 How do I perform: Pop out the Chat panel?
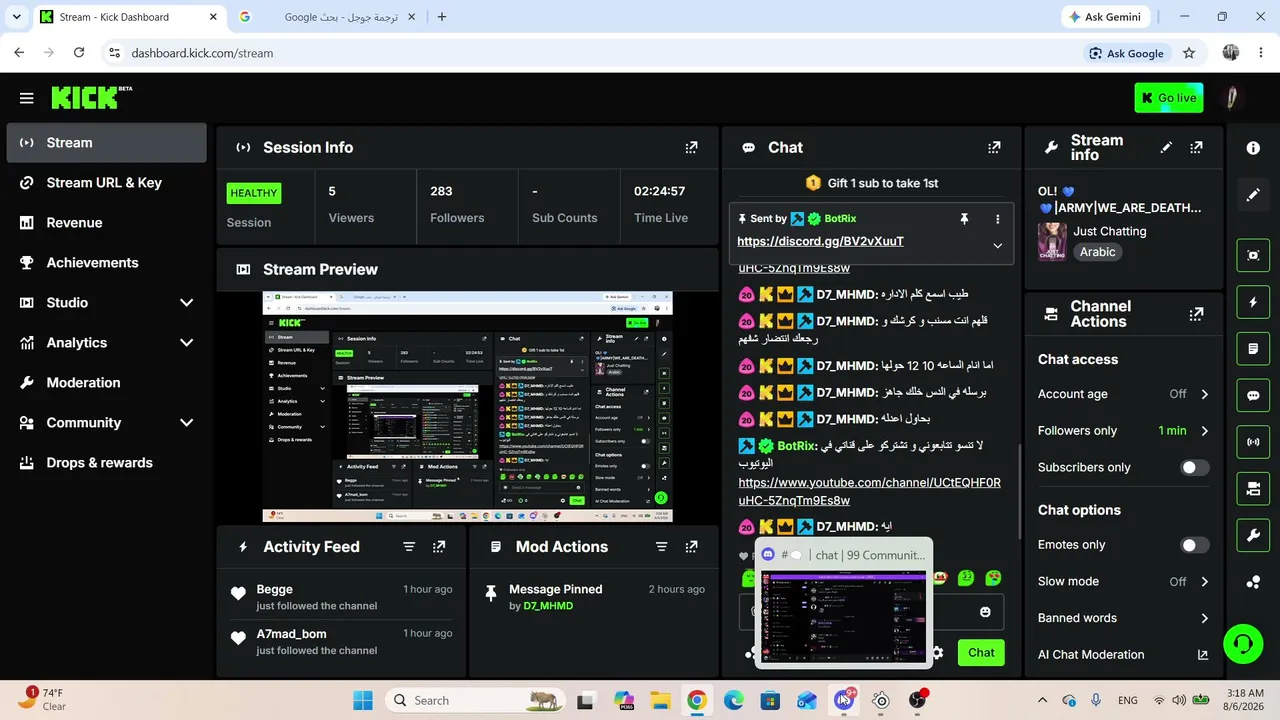[x=994, y=147]
